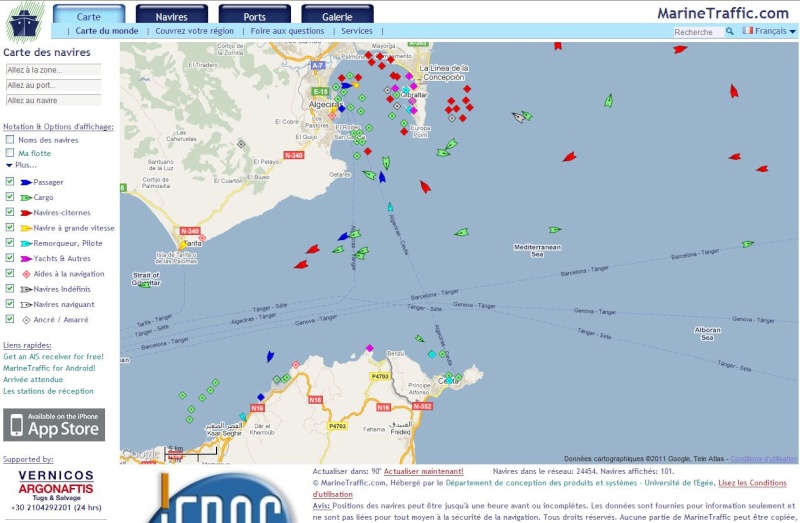Open the Université de l'Egée department link
This screenshot has height=523, width=800.
579,483
